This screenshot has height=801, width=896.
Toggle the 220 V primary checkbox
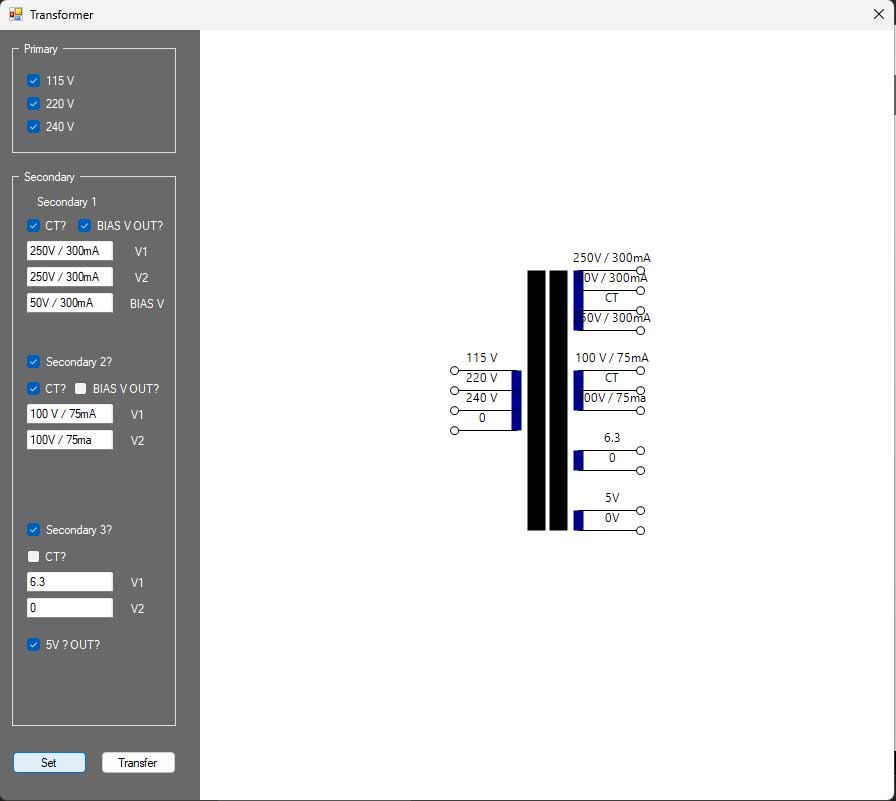pyautogui.click(x=33, y=104)
